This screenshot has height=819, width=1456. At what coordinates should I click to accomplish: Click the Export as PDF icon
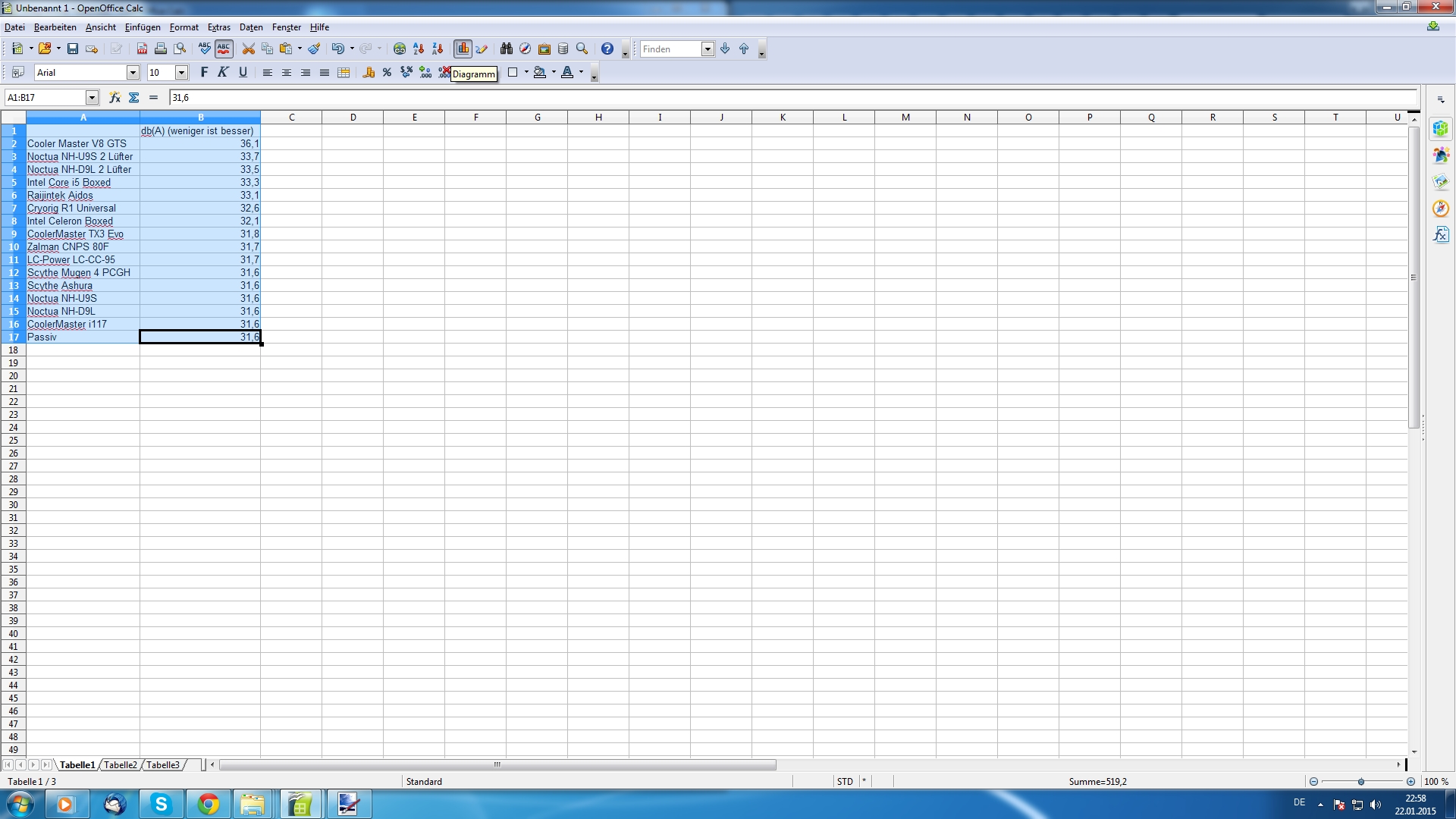(142, 49)
